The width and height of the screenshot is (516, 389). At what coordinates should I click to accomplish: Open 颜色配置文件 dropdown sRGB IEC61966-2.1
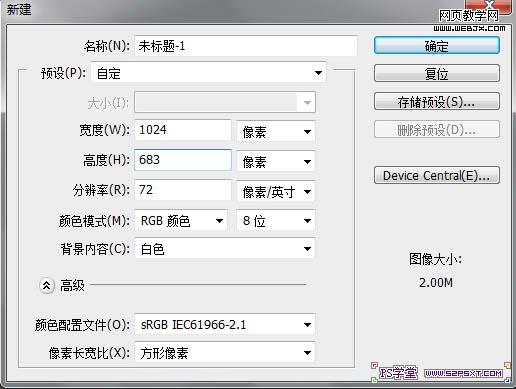(x=225, y=324)
